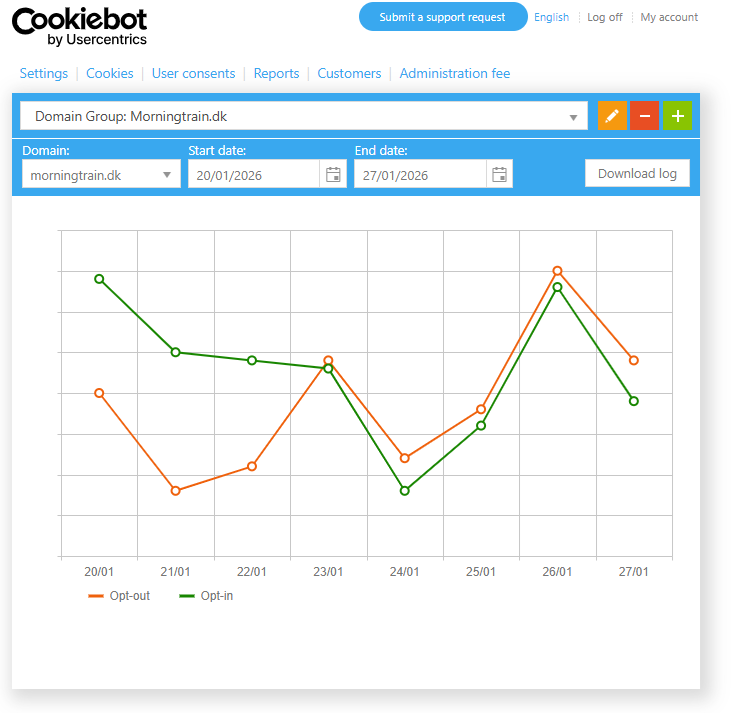Open the Start date calendar picker icon
The image size is (740, 713).
(333, 175)
